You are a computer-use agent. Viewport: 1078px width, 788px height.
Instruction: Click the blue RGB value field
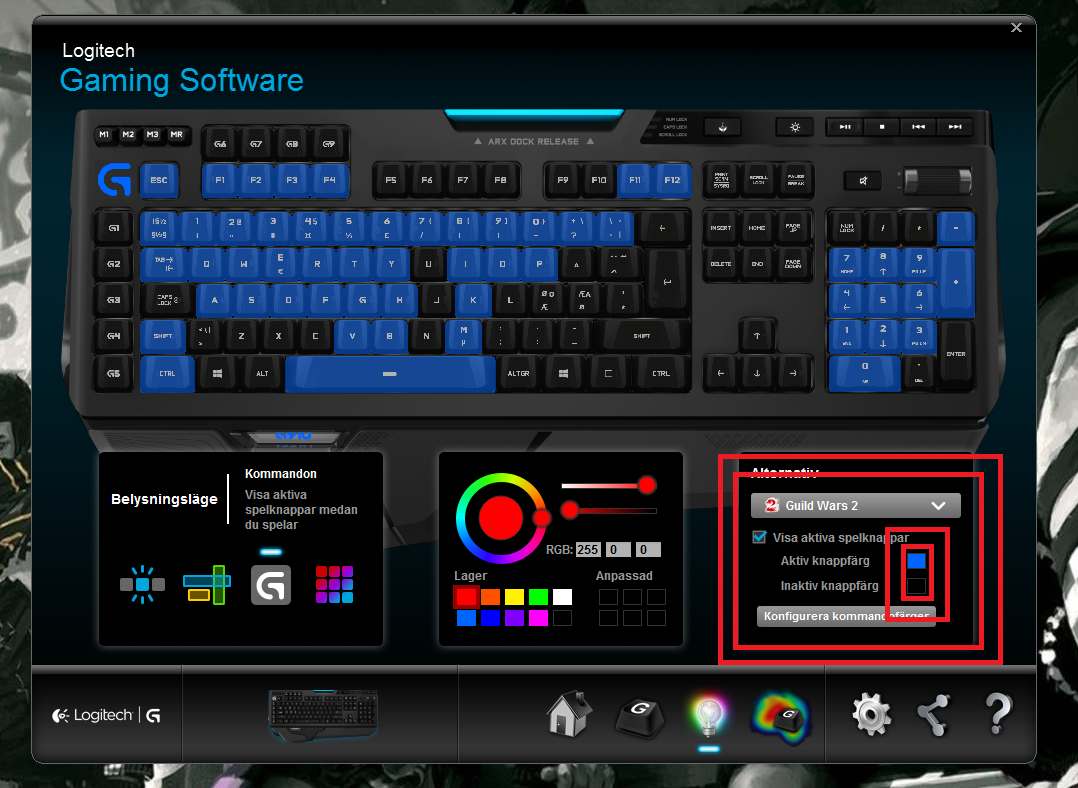pyautogui.click(x=648, y=549)
